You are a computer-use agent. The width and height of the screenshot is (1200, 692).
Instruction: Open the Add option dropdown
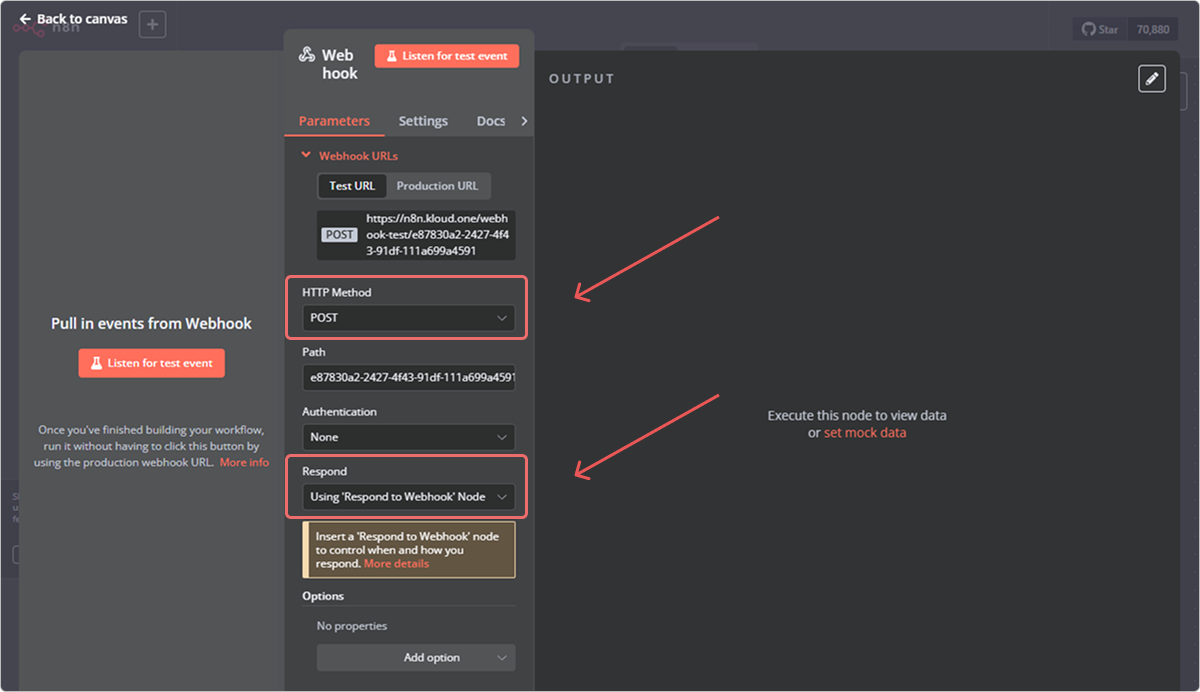click(416, 657)
